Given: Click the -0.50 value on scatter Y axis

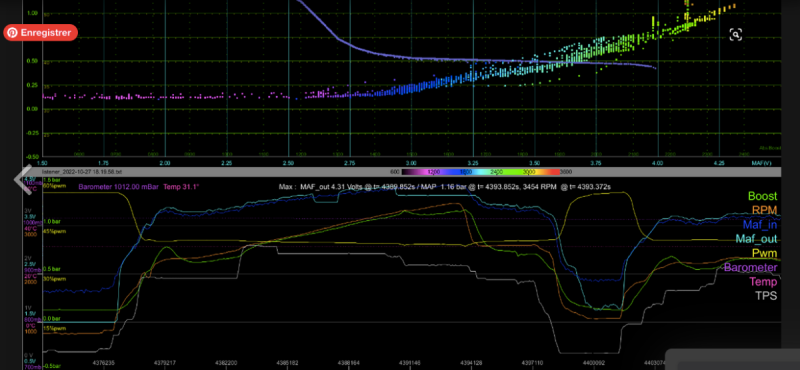Looking at the screenshot, I should coord(32,157).
